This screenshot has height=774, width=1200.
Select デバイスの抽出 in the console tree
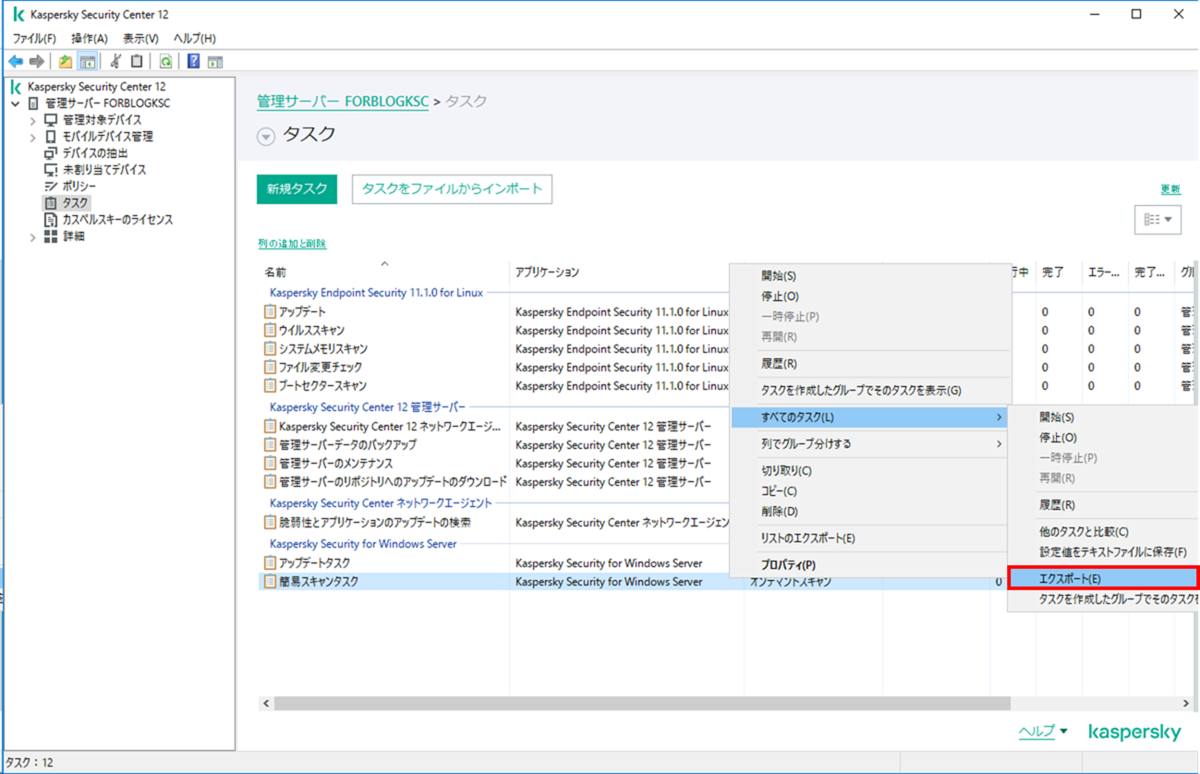95,153
